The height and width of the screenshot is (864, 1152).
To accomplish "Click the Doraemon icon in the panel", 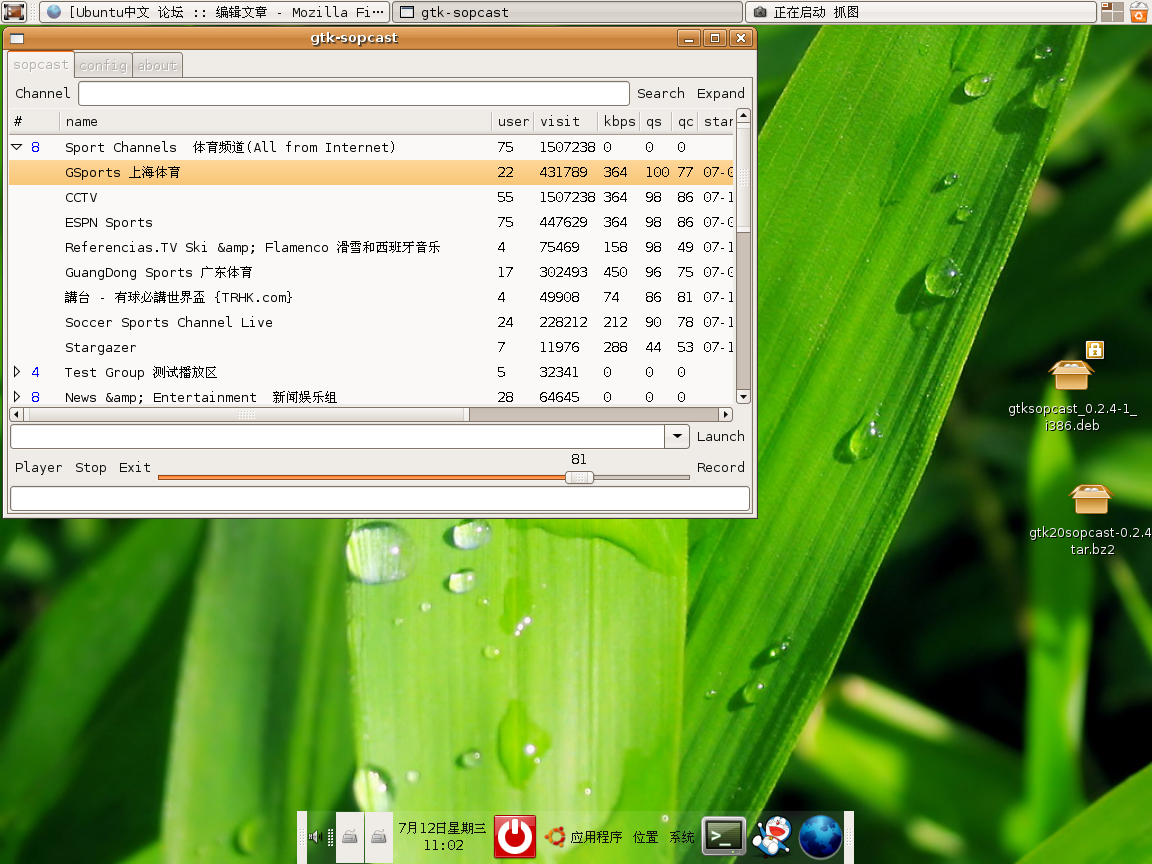I will tap(771, 836).
